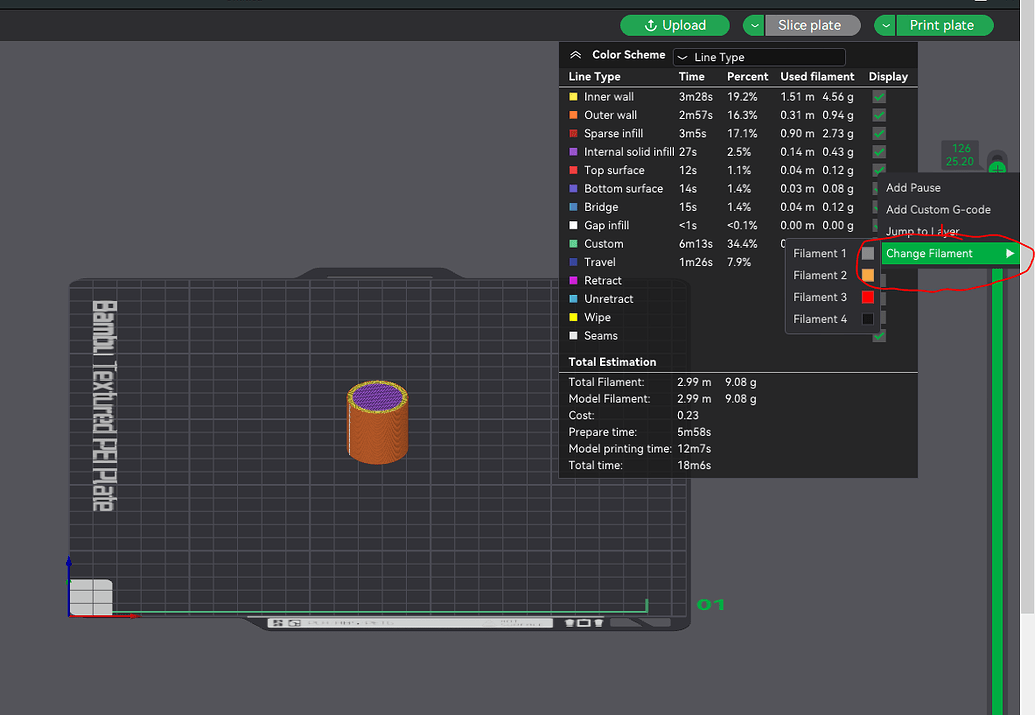Click the Percent column header

coord(747,77)
